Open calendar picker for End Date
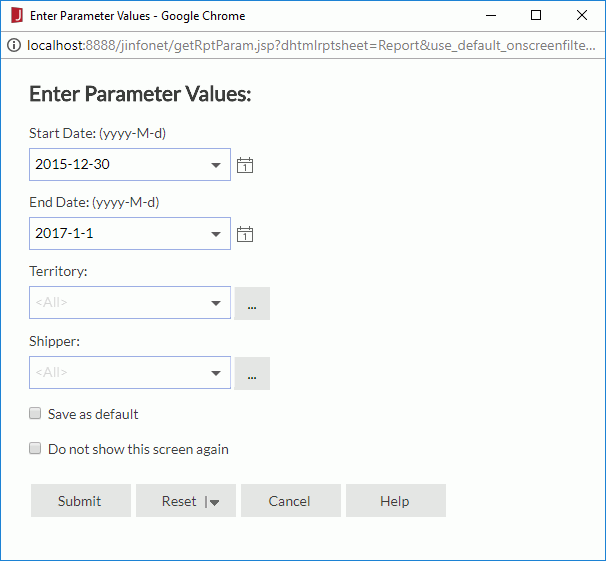 pos(245,234)
